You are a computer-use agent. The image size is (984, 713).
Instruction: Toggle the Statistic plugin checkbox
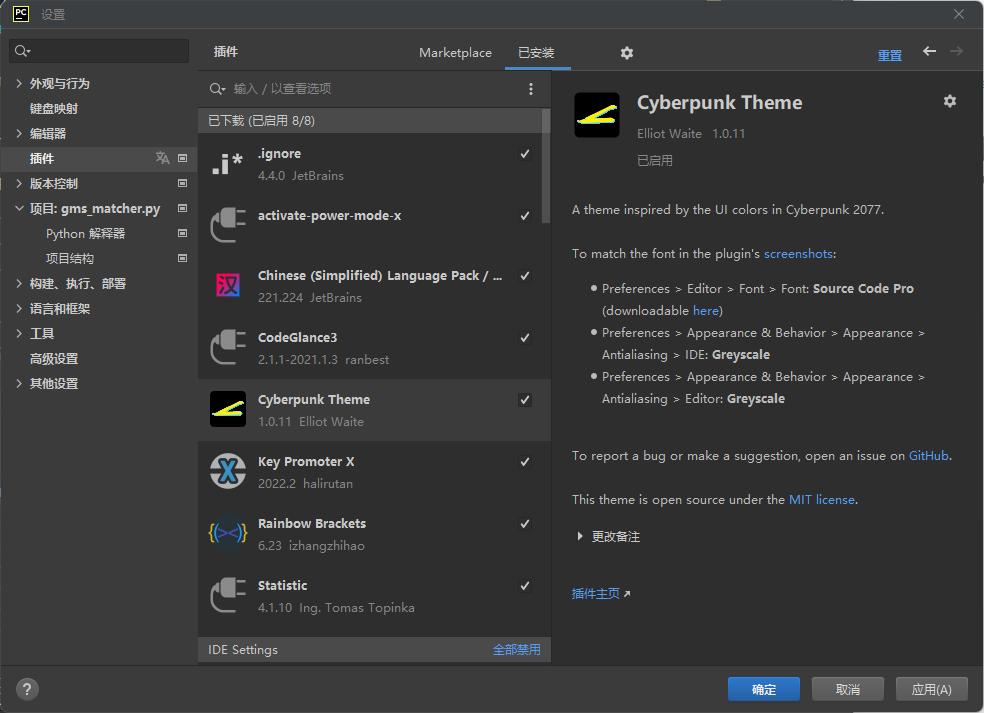click(x=525, y=586)
